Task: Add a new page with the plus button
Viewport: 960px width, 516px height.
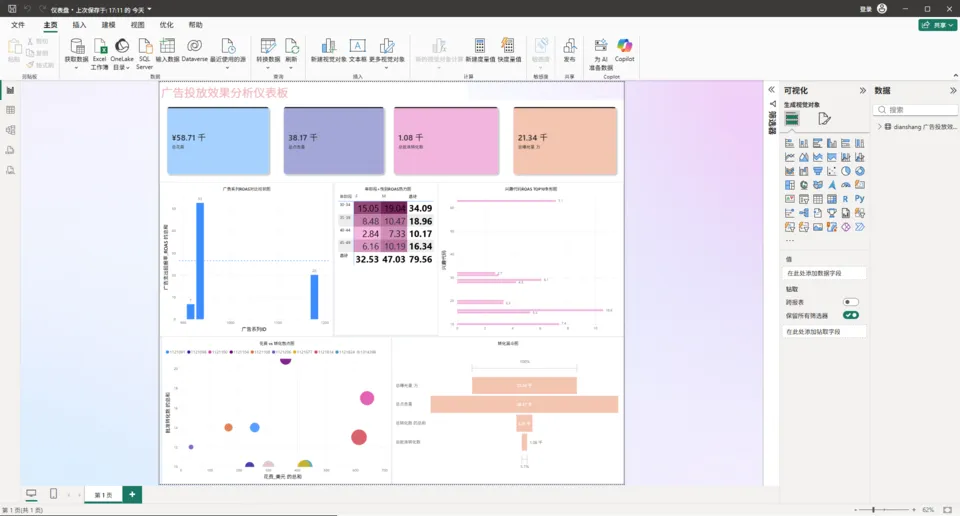Action: [132, 495]
